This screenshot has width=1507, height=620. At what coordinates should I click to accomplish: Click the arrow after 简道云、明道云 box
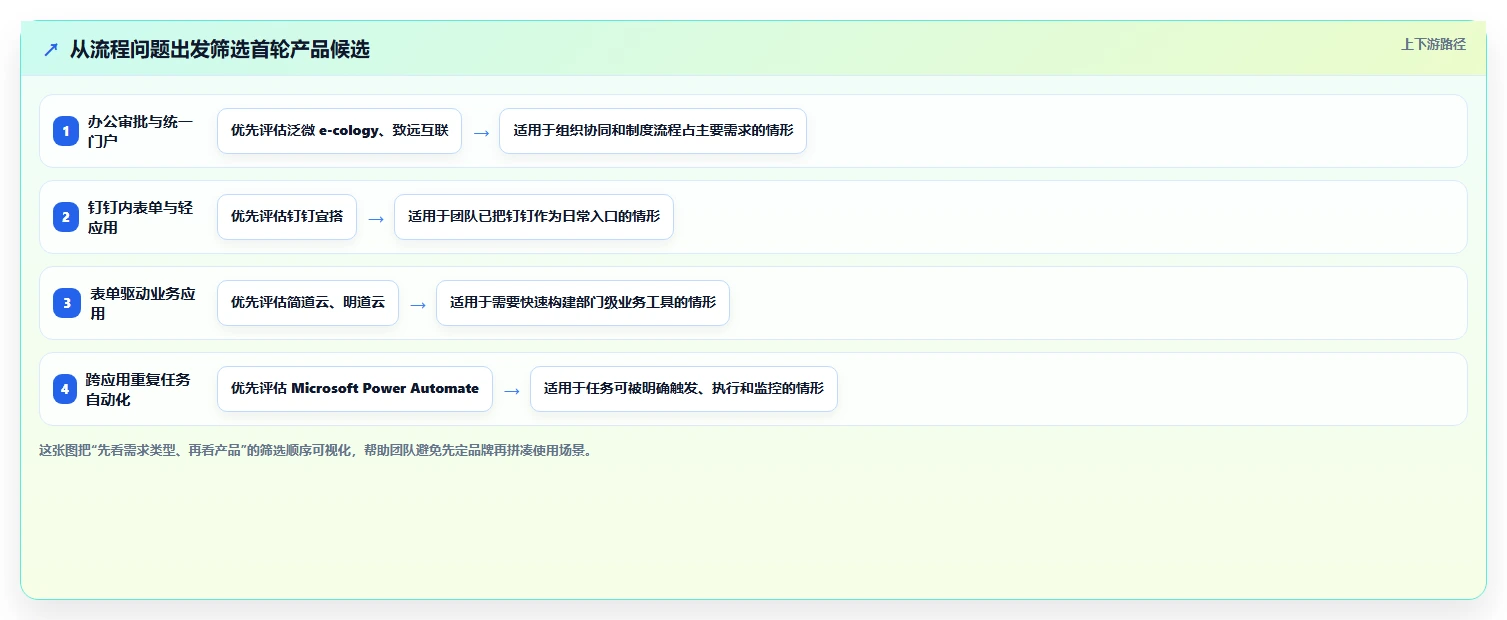pyautogui.click(x=418, y=304)
